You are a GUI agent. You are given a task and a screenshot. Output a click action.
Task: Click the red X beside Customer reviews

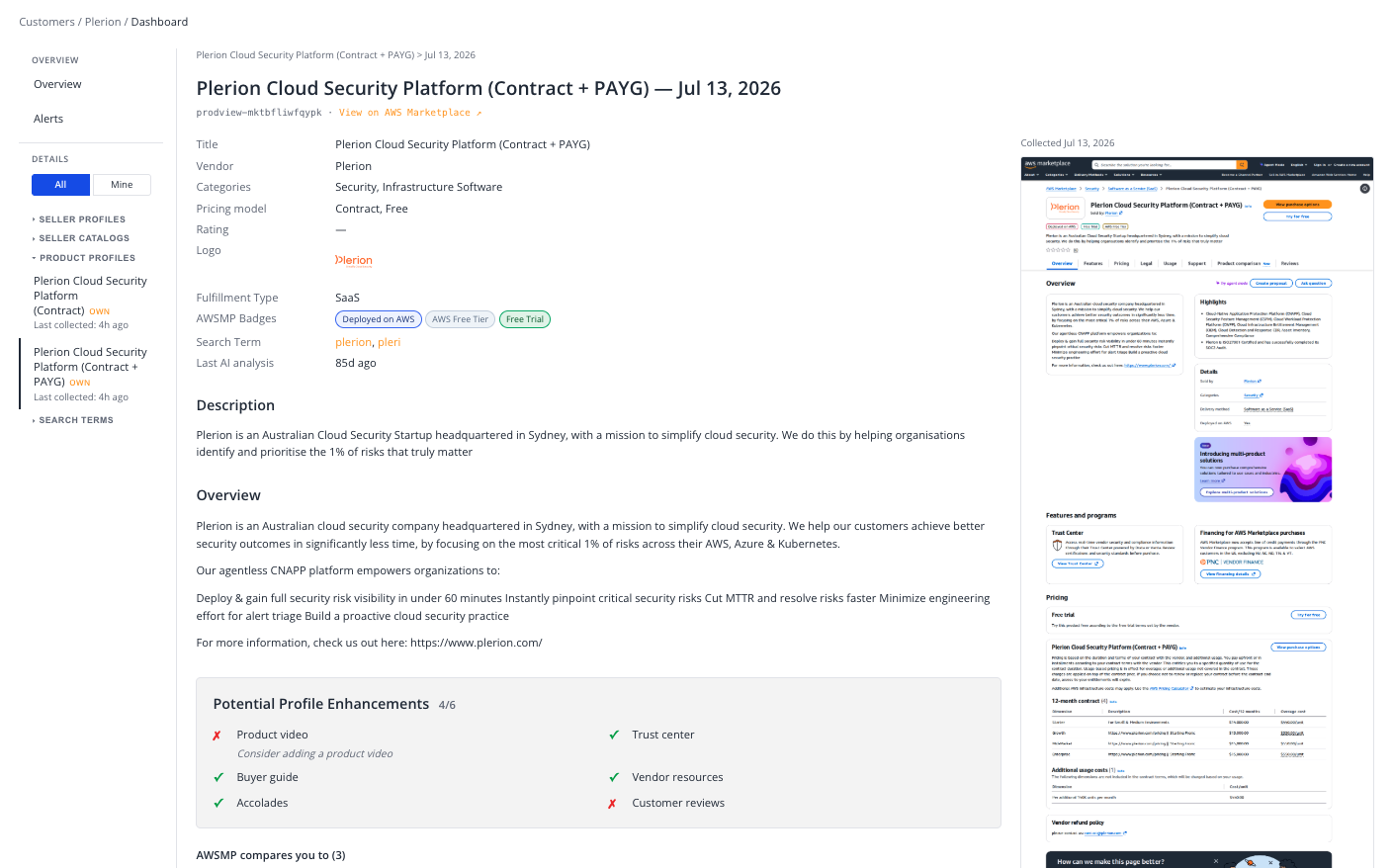pyautogui.click(x=612, y=804)
